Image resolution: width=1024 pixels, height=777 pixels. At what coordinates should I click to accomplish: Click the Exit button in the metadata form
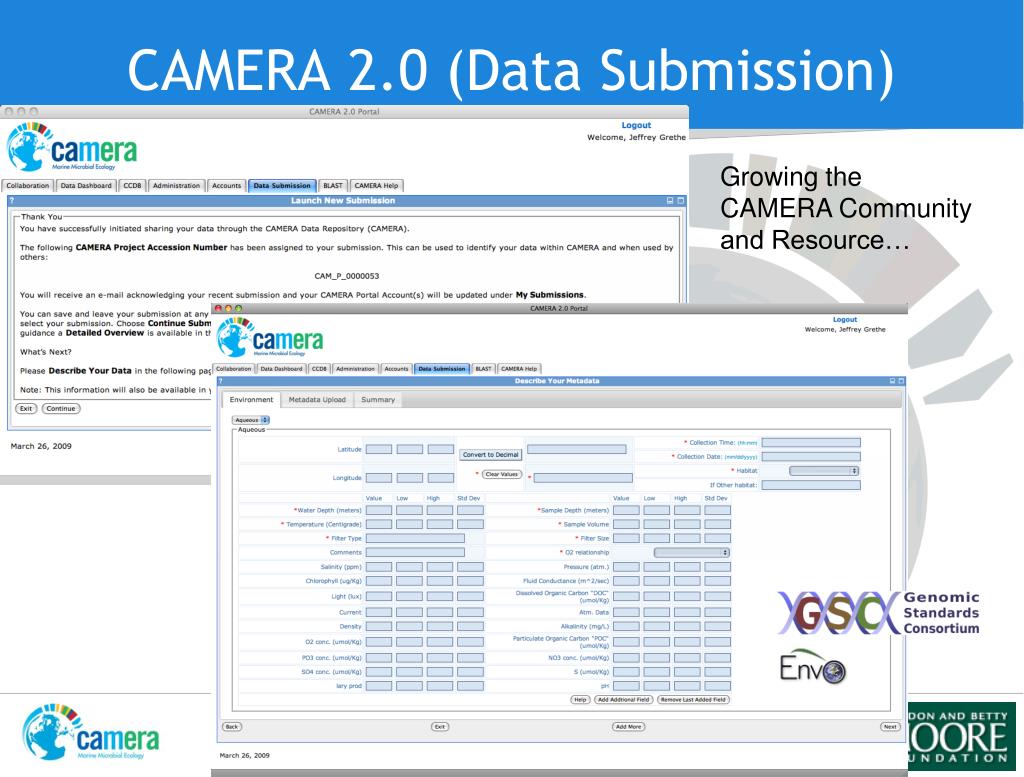pyautogui.click(x=440, y=727)
